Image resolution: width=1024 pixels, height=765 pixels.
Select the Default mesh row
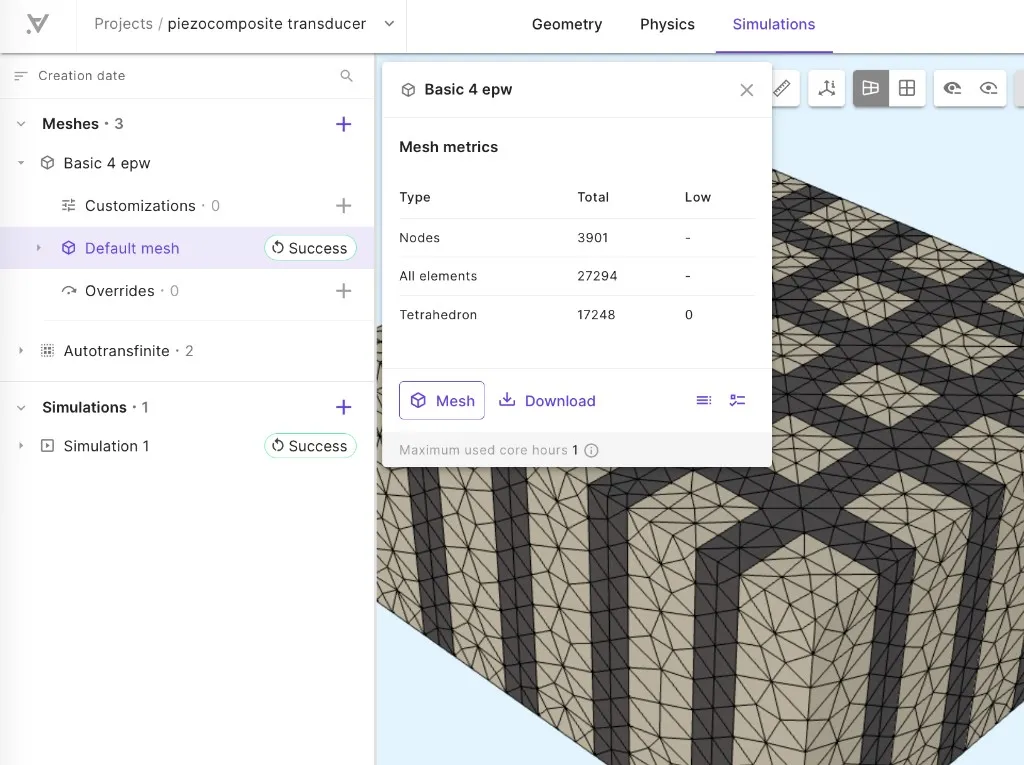pyautogui.click(x=187, y=248)
